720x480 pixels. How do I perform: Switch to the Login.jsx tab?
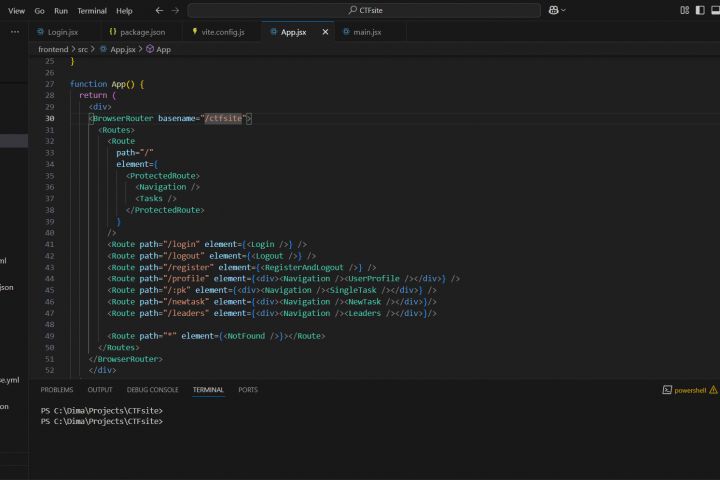click(x=62, y=32)
